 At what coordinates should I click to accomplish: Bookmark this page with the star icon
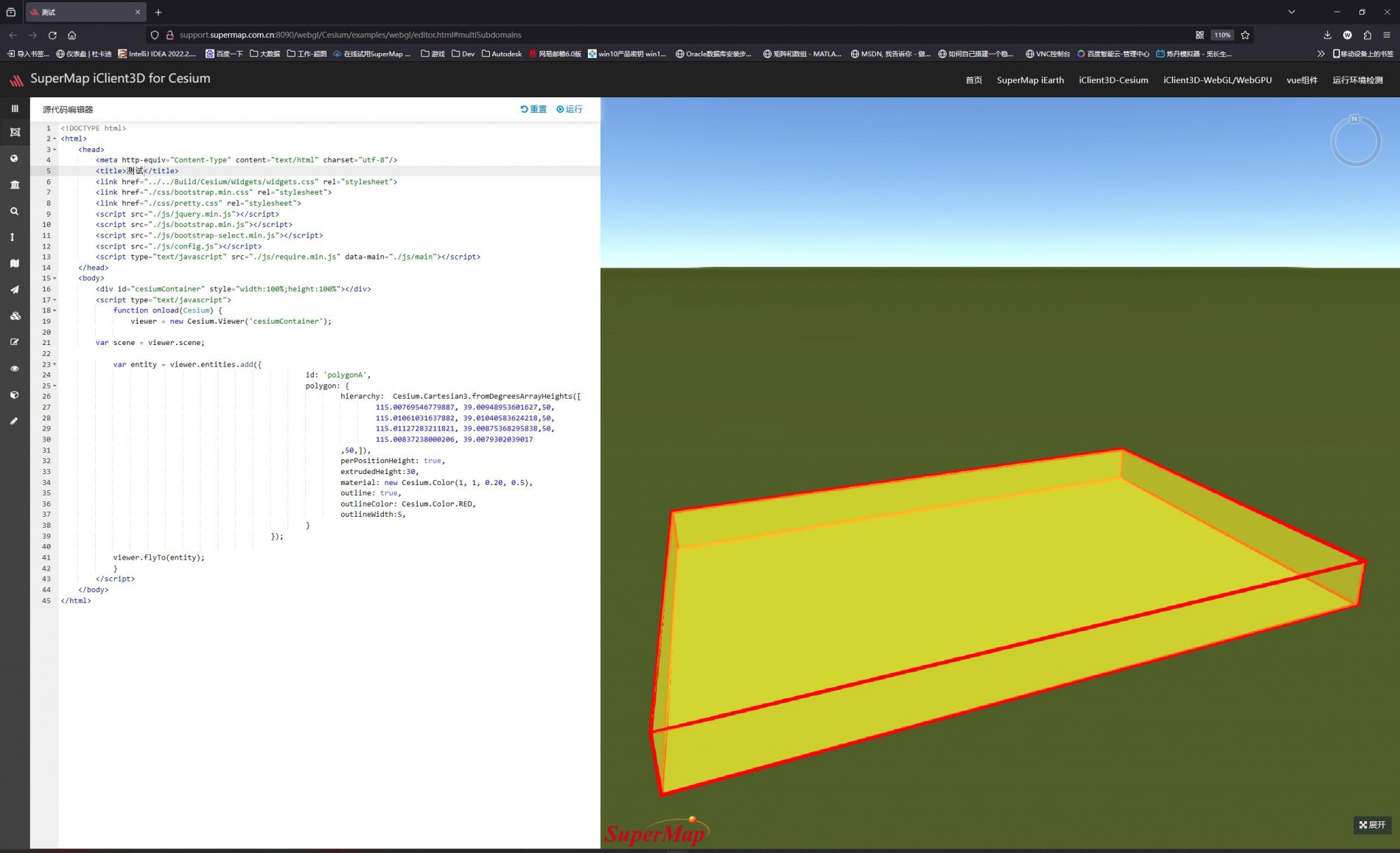1245,35
